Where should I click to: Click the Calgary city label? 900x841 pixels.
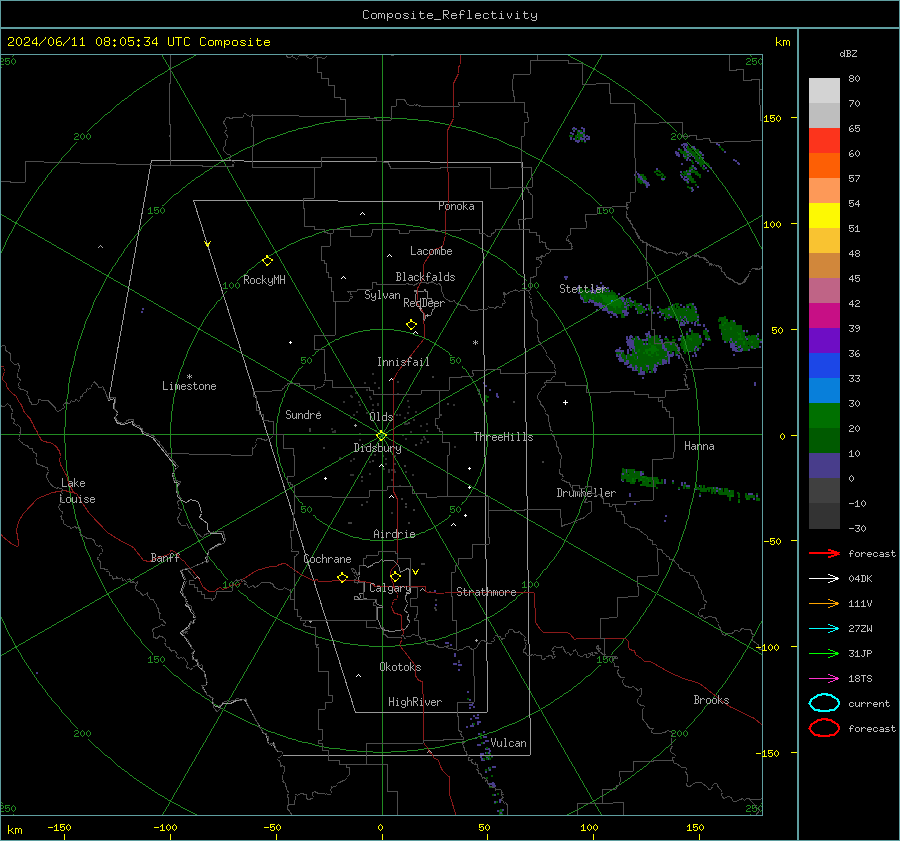390,588
